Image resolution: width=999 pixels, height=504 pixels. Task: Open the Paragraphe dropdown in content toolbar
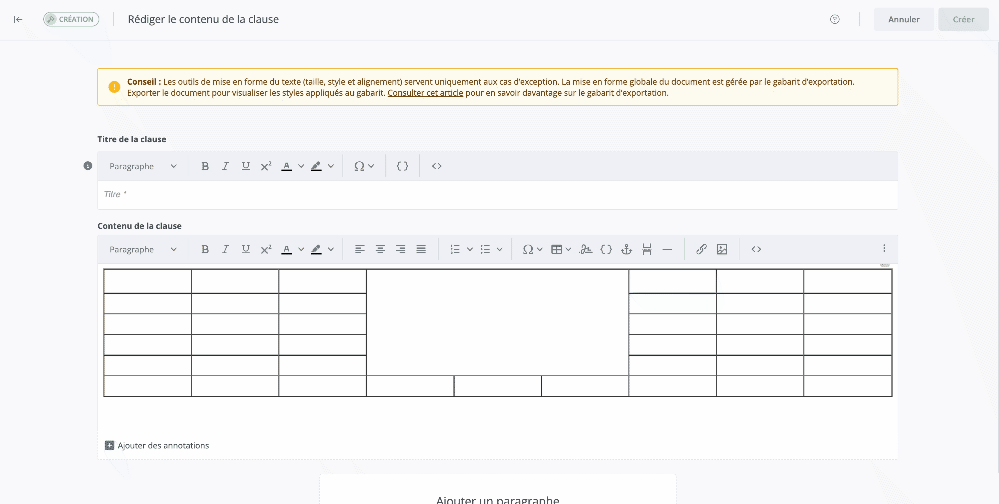(x=143, y=249)
